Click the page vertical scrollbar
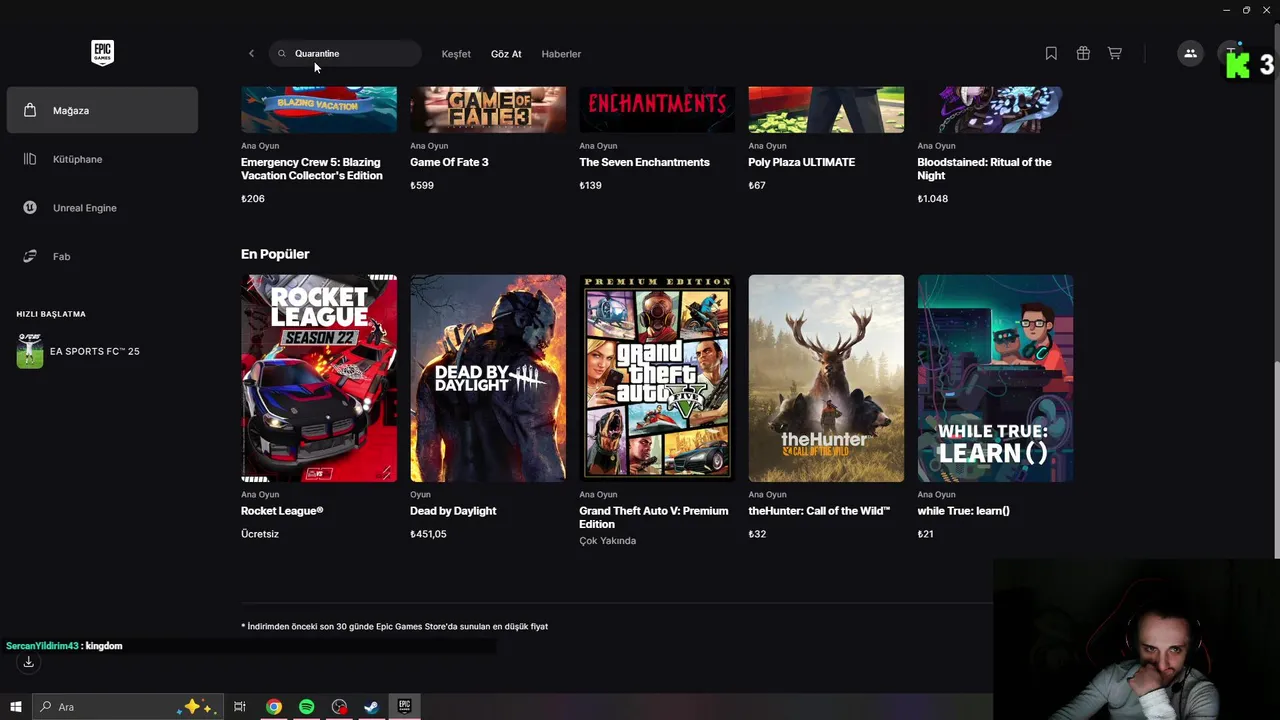 [x=1276, y=460]
